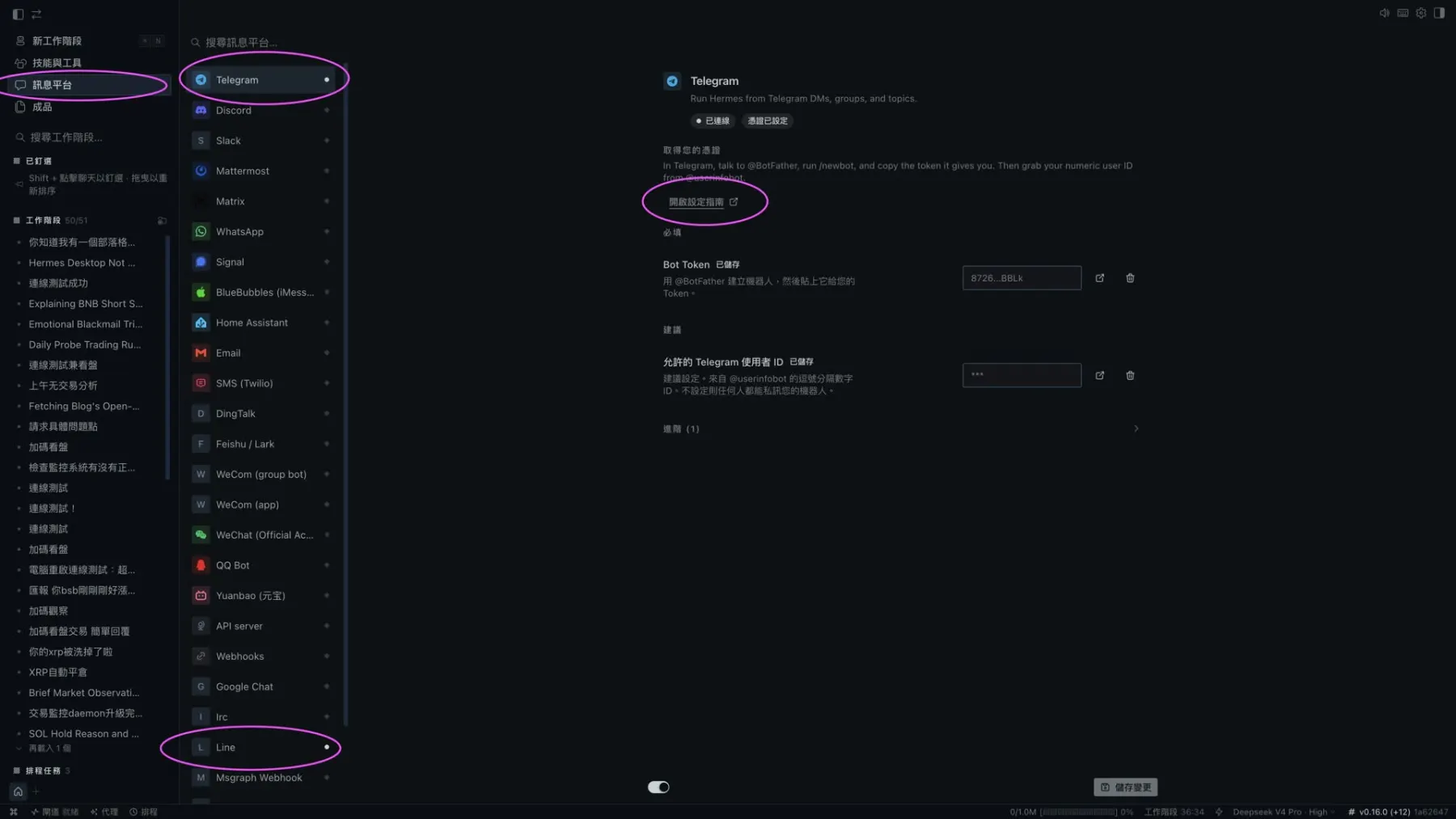Open the sound icon in top-right corner
Screen dimensions: 1456x819
pyautogui.click(x=1385, y=13)
